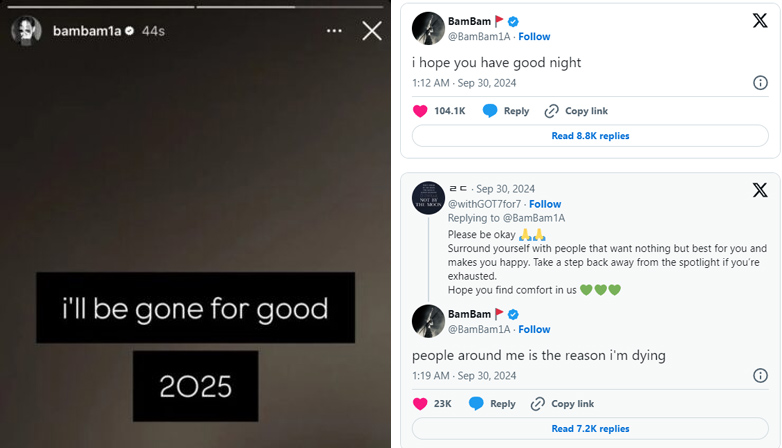Like the 'reason i'm dying' tweet heart

(421, 404)
